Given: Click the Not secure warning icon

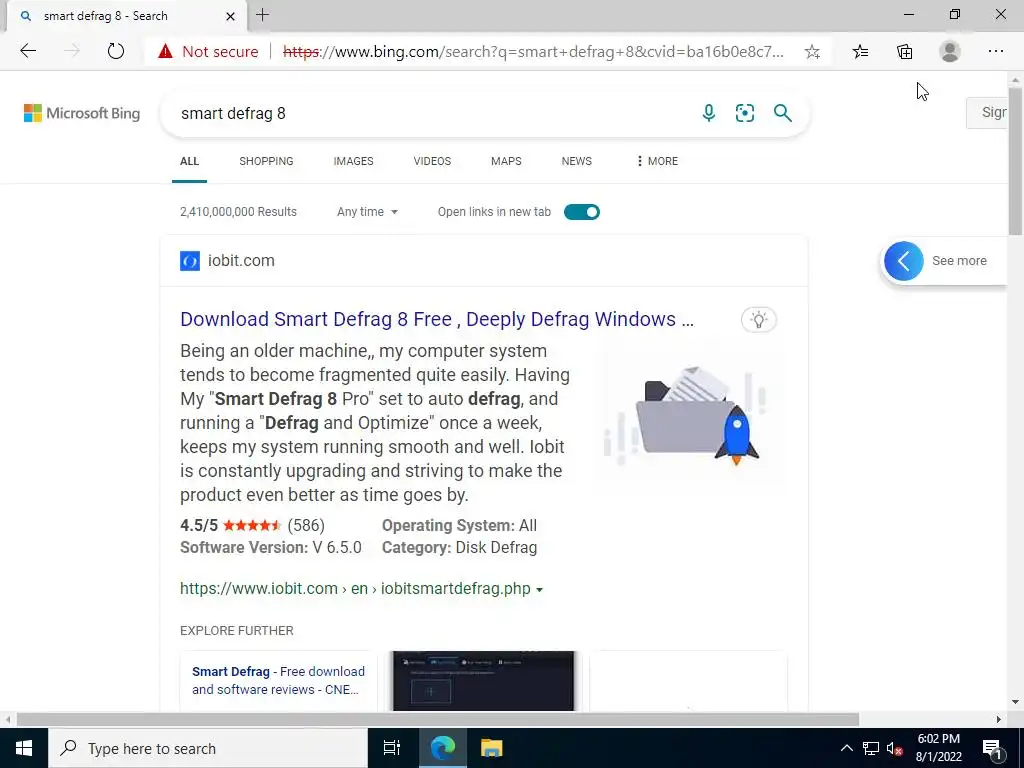Looking at the screenshot, I should tap(165, 51).
